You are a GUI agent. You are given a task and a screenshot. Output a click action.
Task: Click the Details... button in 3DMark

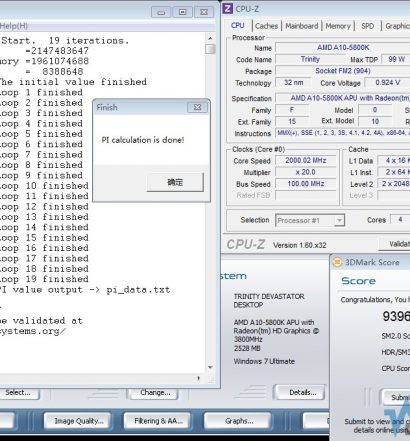[300, 392]
